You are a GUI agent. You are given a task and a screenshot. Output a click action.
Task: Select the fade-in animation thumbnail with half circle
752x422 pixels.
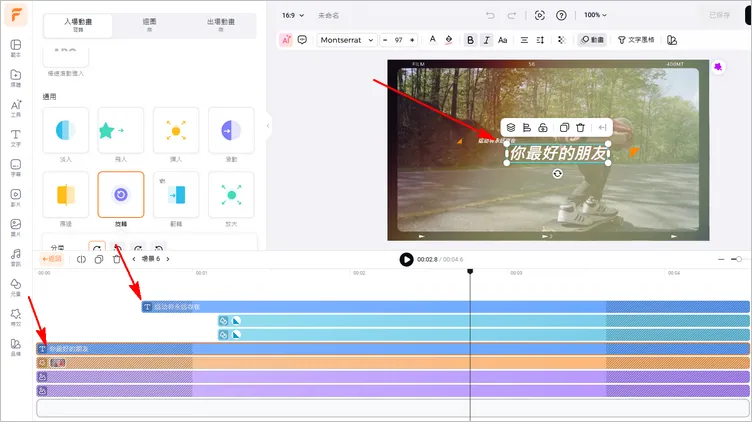[x=66, y=130]
